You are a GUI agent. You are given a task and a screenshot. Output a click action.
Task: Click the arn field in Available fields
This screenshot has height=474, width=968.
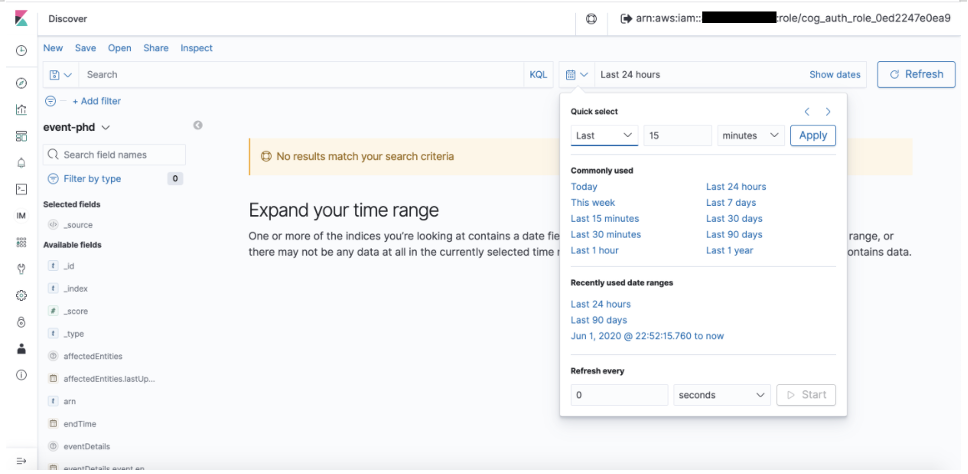[70, 401]
